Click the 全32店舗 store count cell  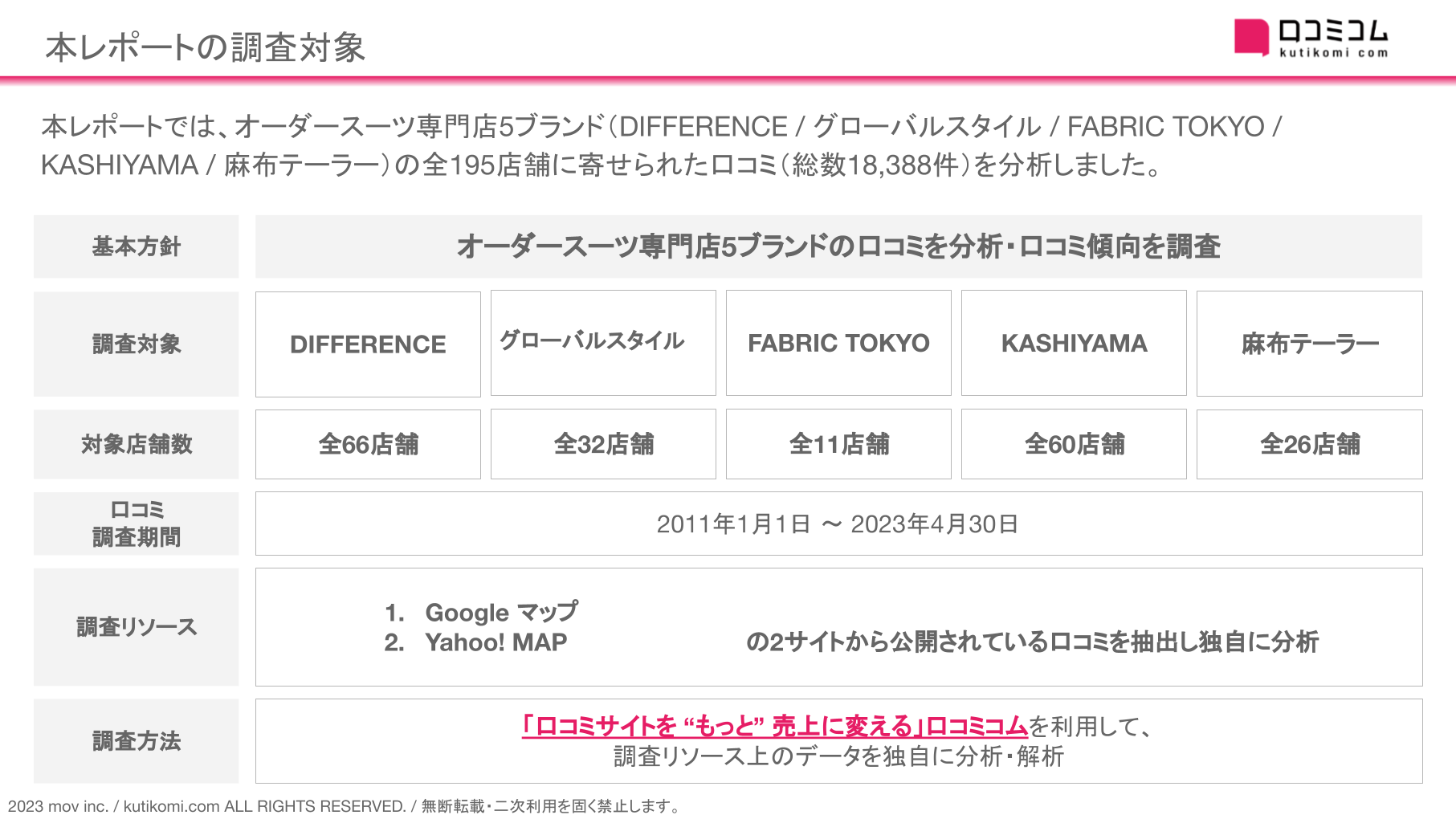coord(603,444)
